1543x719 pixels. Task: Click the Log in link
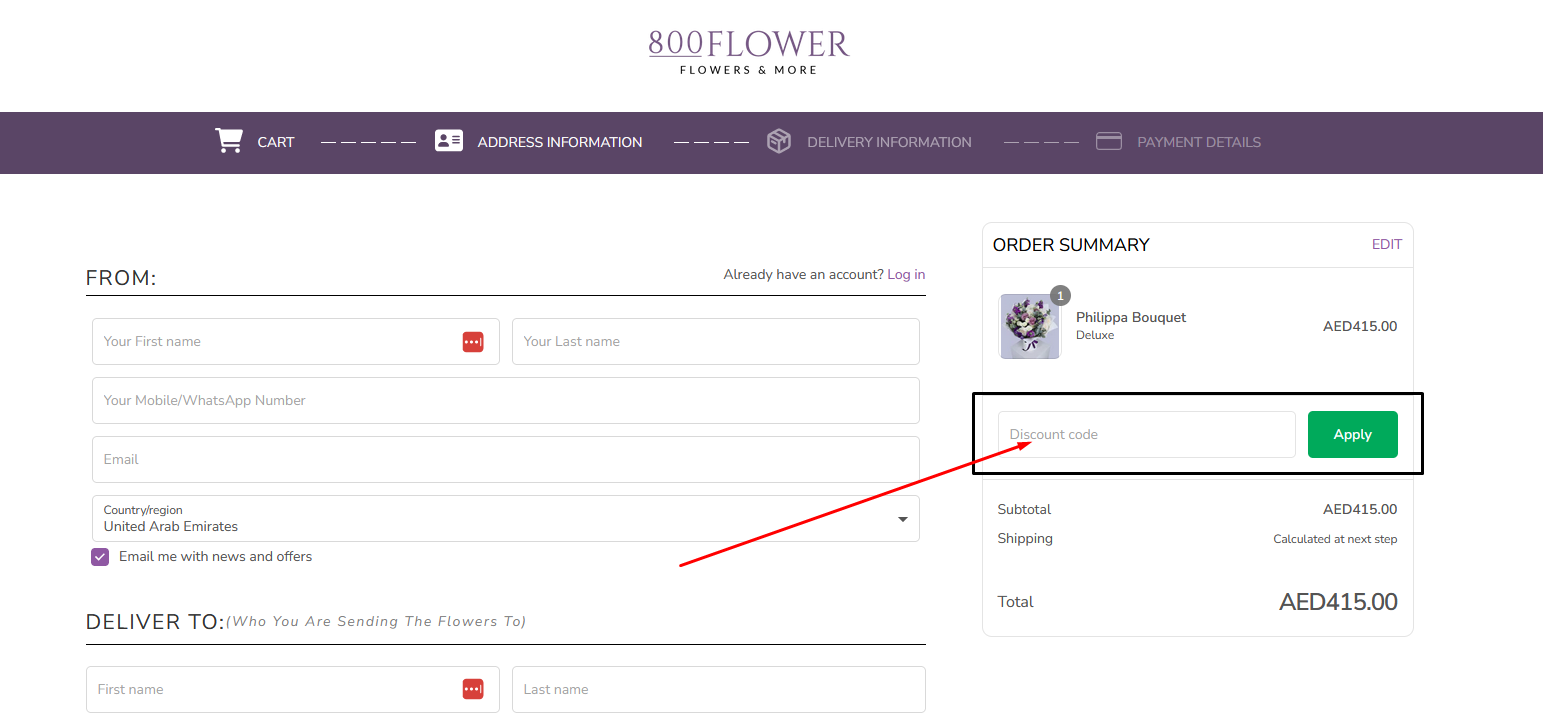coord(906,274)
